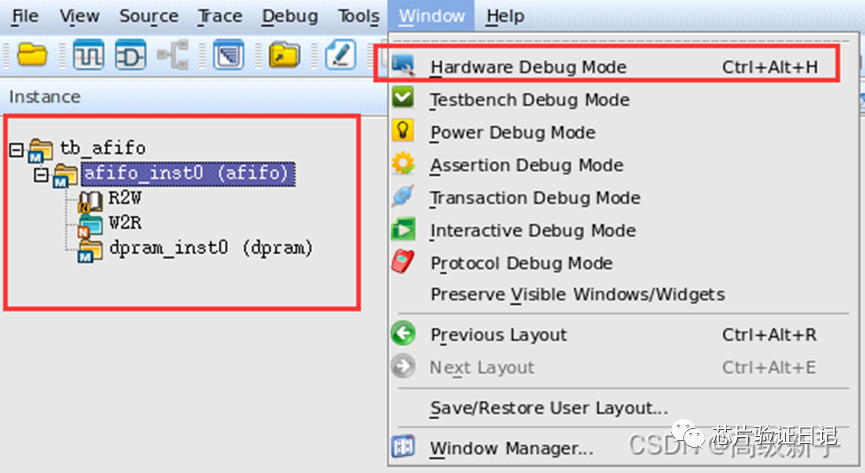The width and height of the screenshot is (865, 473).
Task: Open the Help menu
Action: tap(505, 16)
